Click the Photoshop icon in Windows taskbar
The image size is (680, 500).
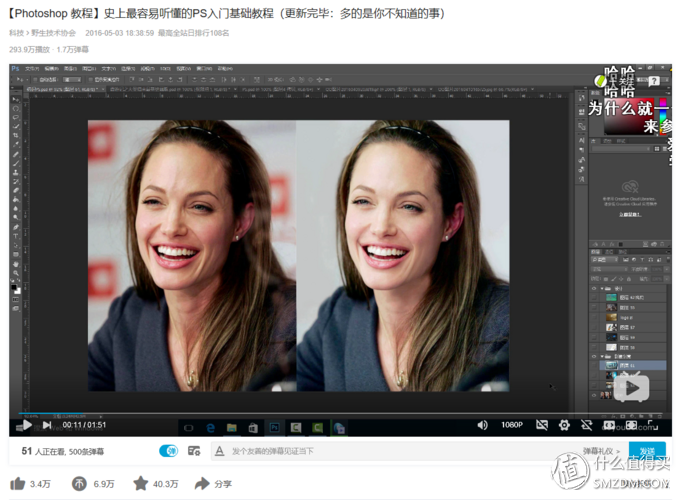(x=274, y=427)
